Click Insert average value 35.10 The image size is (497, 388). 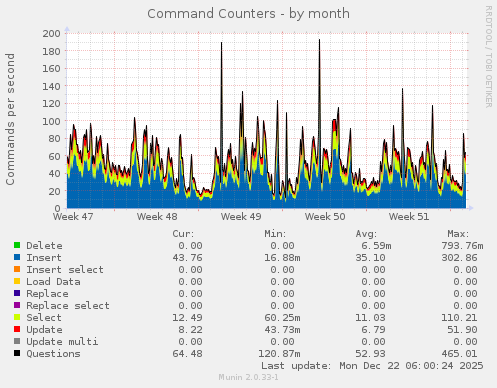[370, 258]
